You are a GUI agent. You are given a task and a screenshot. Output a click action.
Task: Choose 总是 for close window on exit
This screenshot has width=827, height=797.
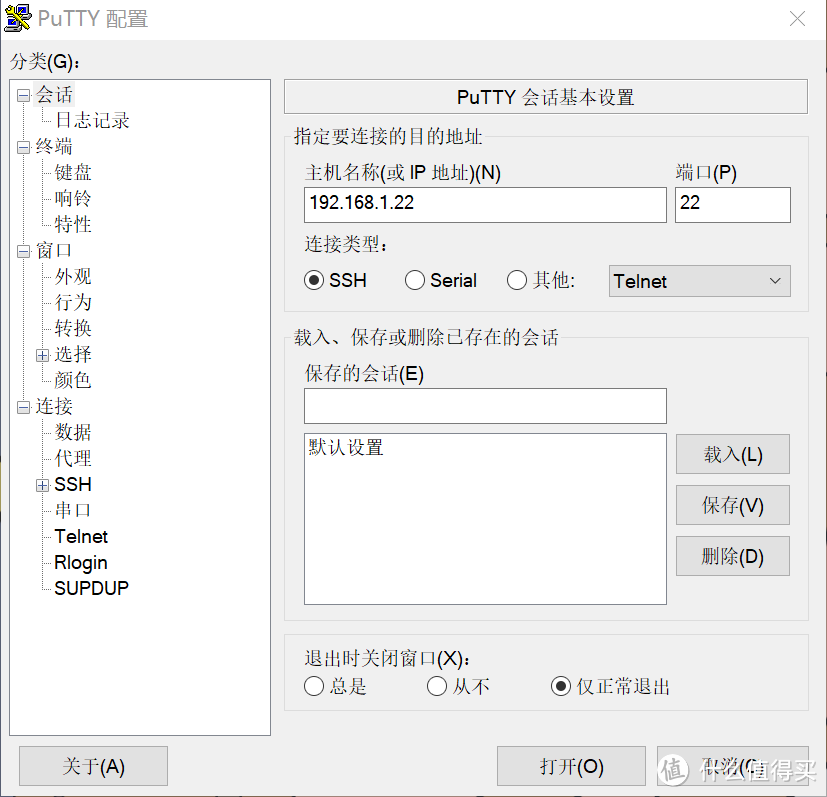(x=314, y=686)
